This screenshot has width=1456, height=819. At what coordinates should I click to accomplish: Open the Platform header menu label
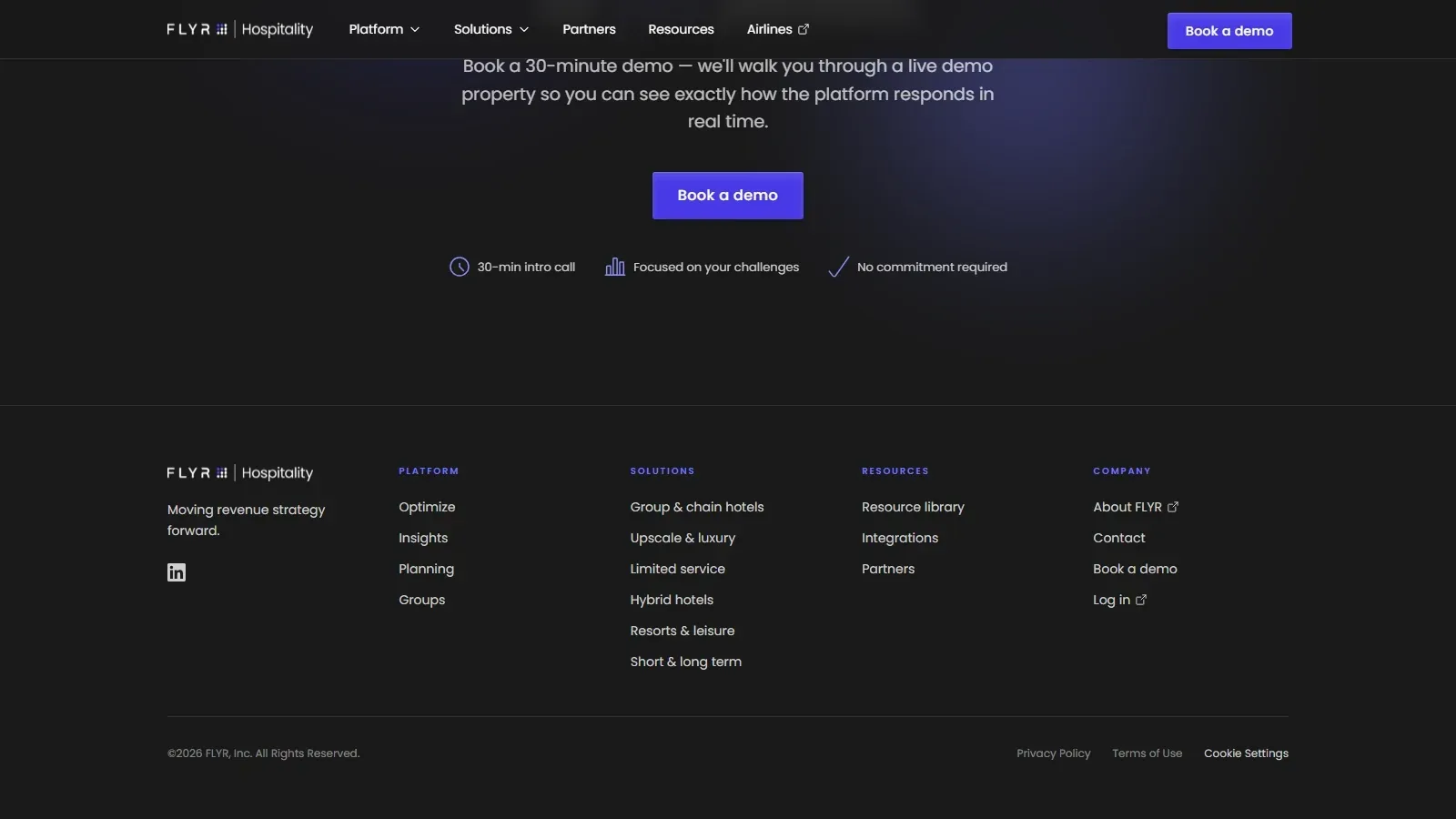376,29
